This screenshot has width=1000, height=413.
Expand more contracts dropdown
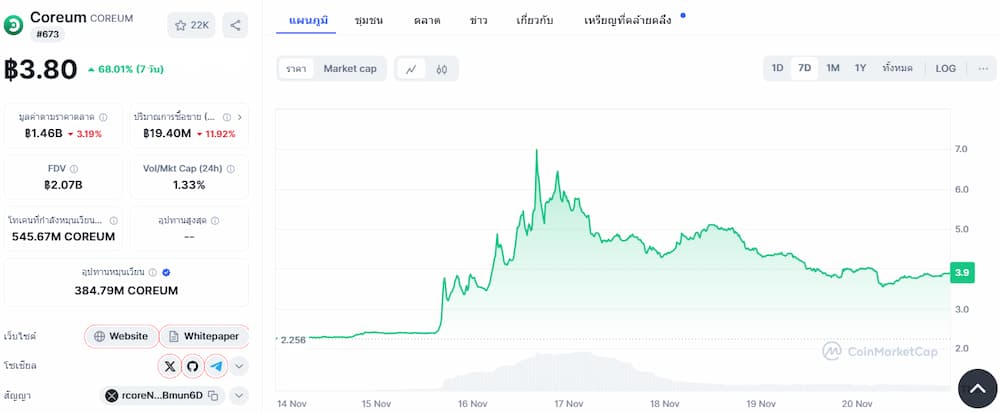239,396
